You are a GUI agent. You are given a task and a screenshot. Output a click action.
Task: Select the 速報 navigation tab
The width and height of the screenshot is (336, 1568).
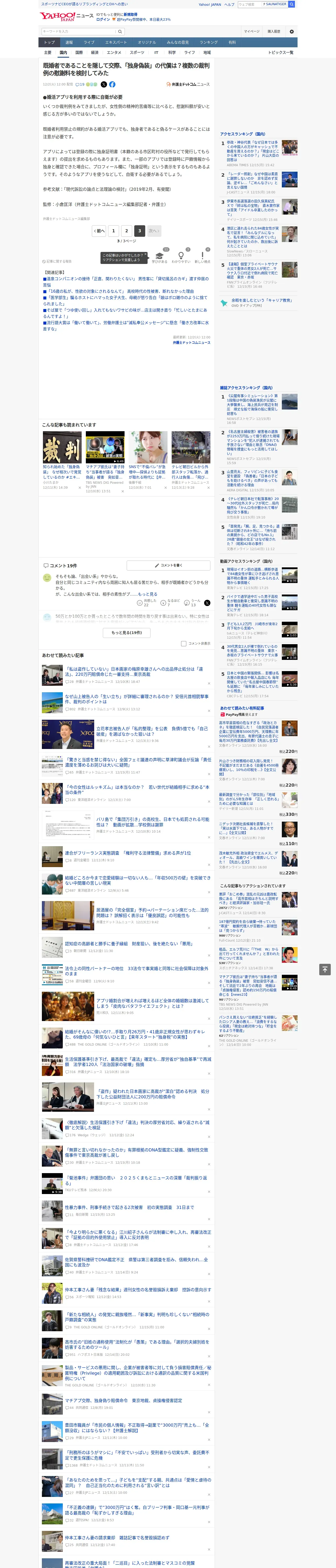pyautogui.click(x=69, y=43)
